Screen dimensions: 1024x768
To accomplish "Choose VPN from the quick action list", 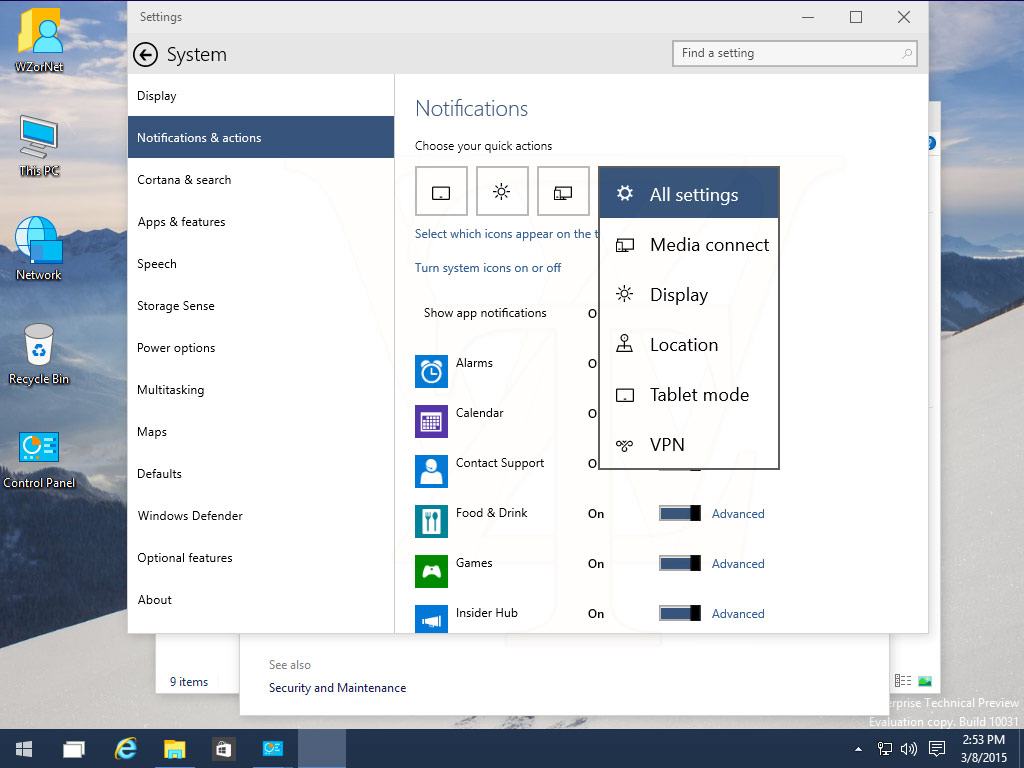I will pyautogui.click(x=689, y=444).
